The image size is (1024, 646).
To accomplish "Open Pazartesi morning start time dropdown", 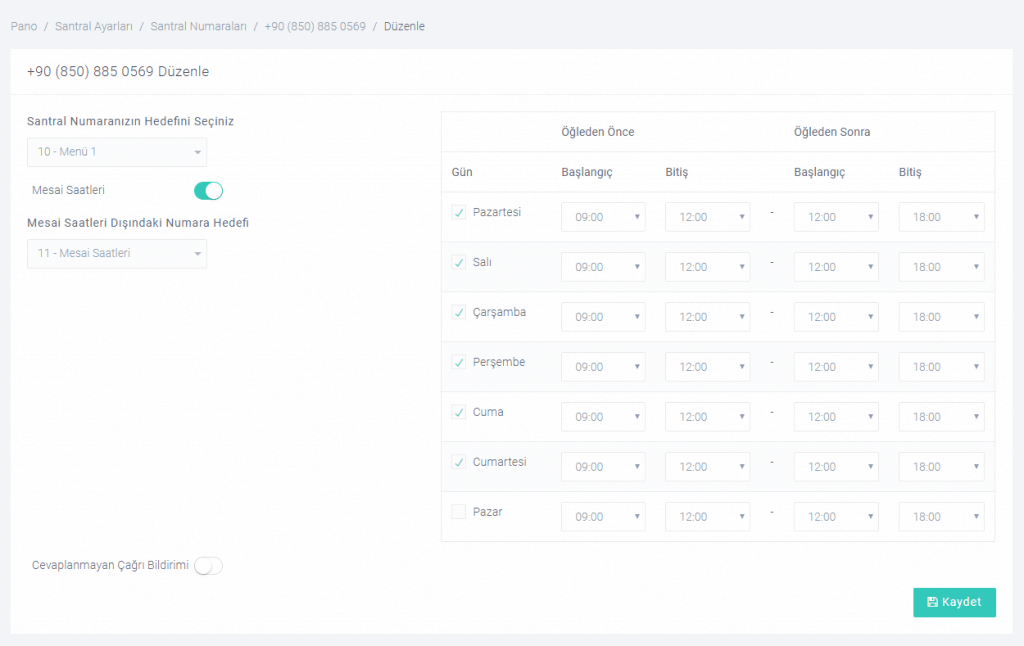I will [x=603, y=217].
